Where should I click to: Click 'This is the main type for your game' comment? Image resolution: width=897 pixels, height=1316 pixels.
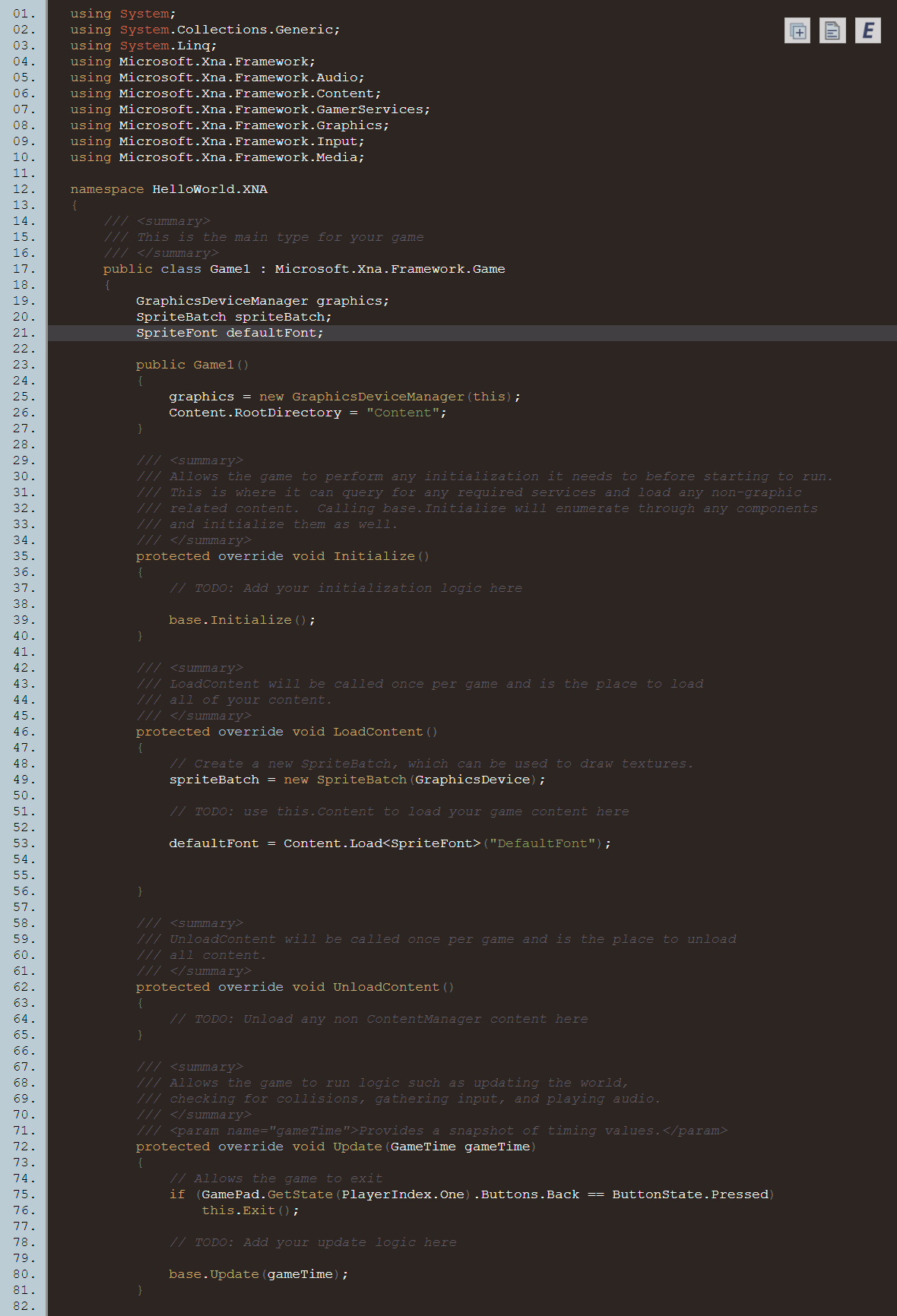pos(264,237)
